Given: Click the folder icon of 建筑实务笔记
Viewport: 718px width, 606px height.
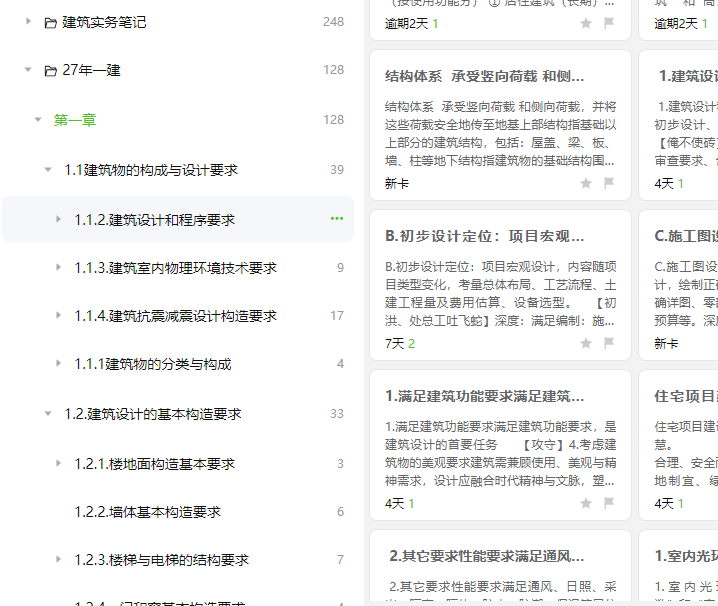Looking at the screenshot, I should tap(50, 23).
